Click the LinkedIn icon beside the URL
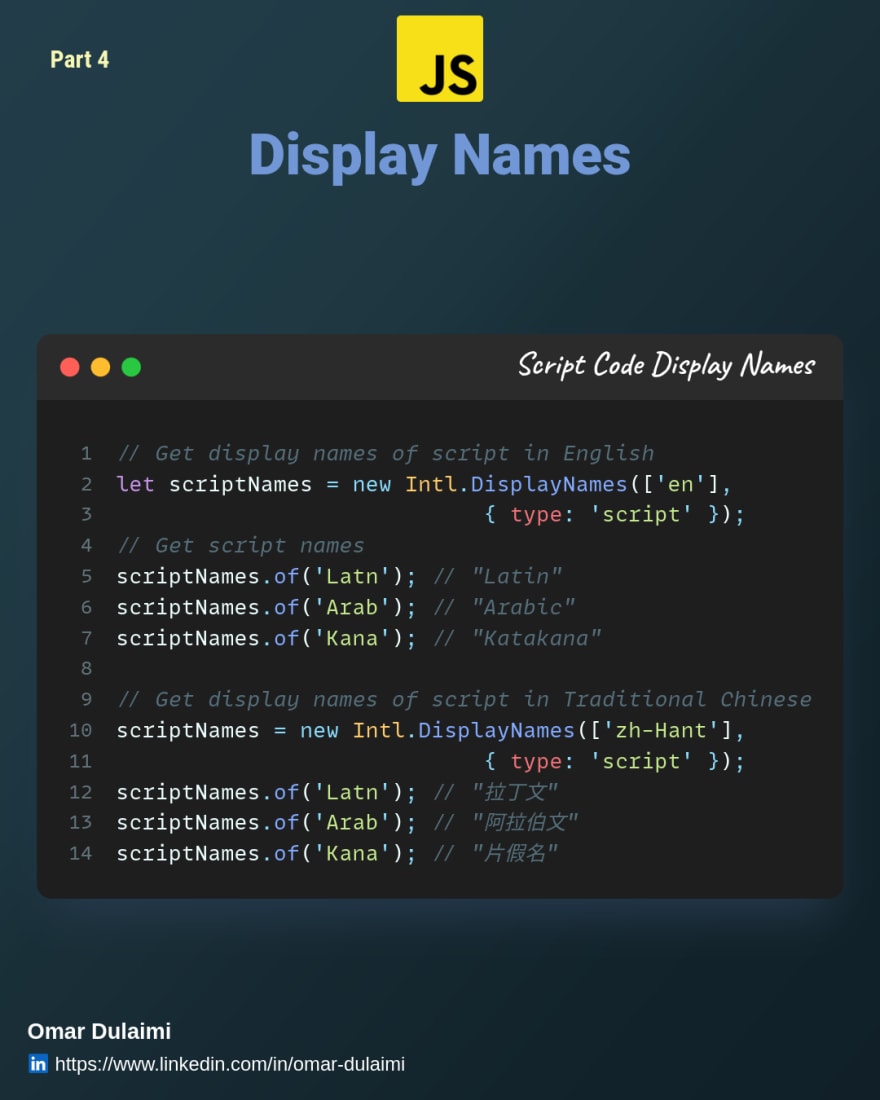Screen dimensions: 880x1100 pyautogui.click(x=38, y=1064)
